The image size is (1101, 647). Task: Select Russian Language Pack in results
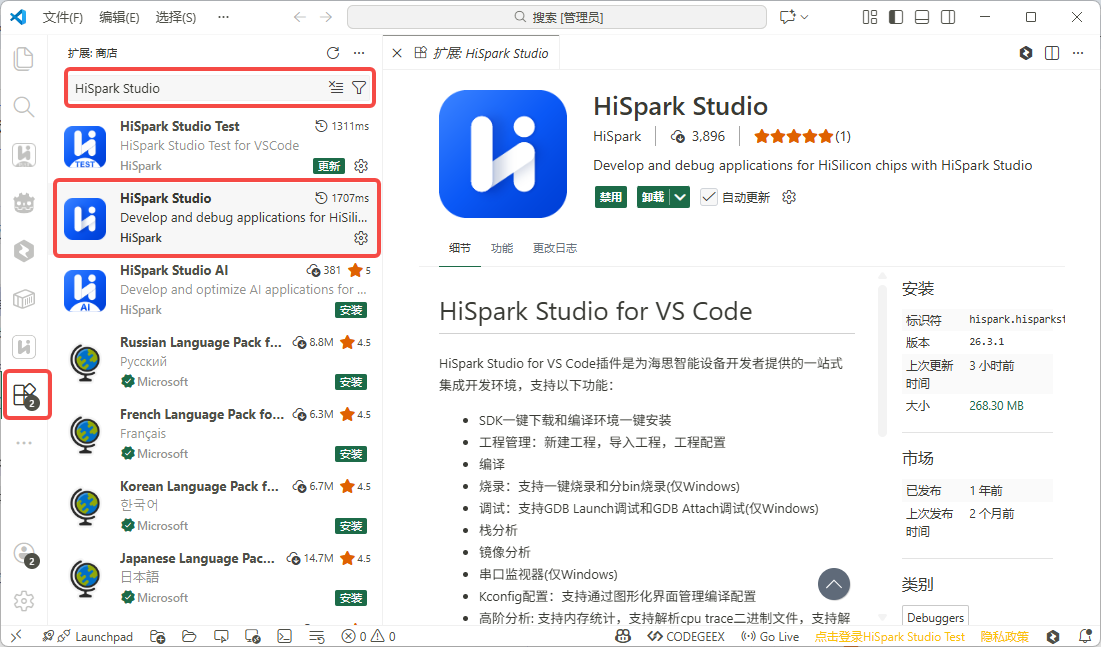(217, 362)
